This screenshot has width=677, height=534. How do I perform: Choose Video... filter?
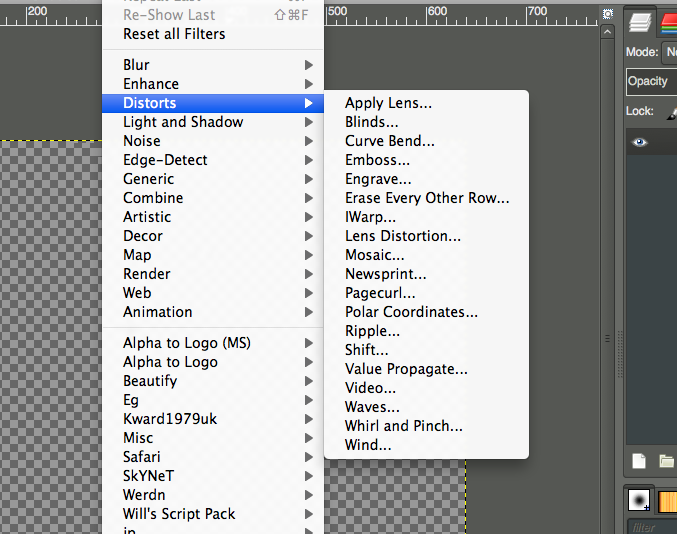426,388
